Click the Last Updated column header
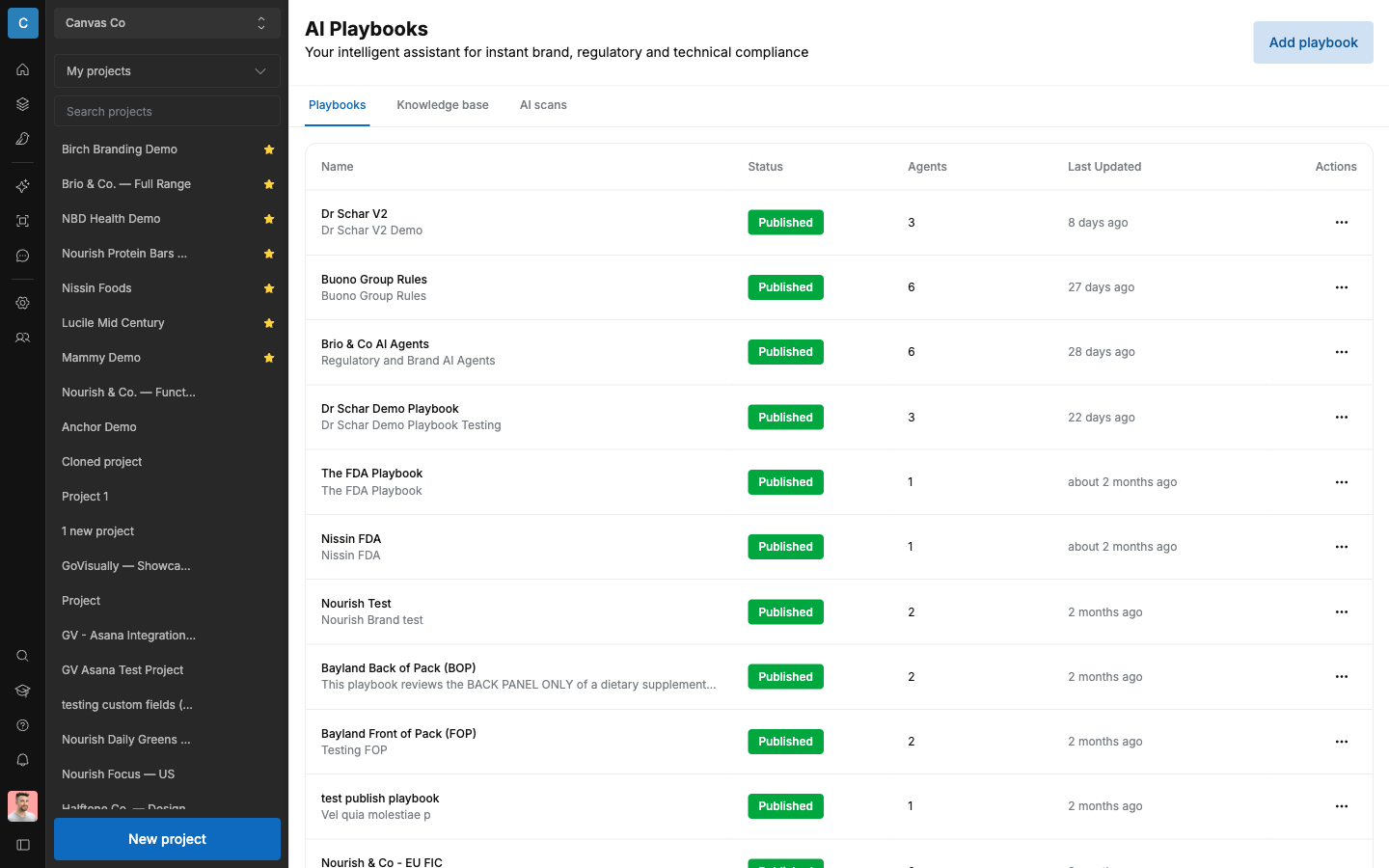Viewport: 1389px width, 868px height. point(1104,167)
